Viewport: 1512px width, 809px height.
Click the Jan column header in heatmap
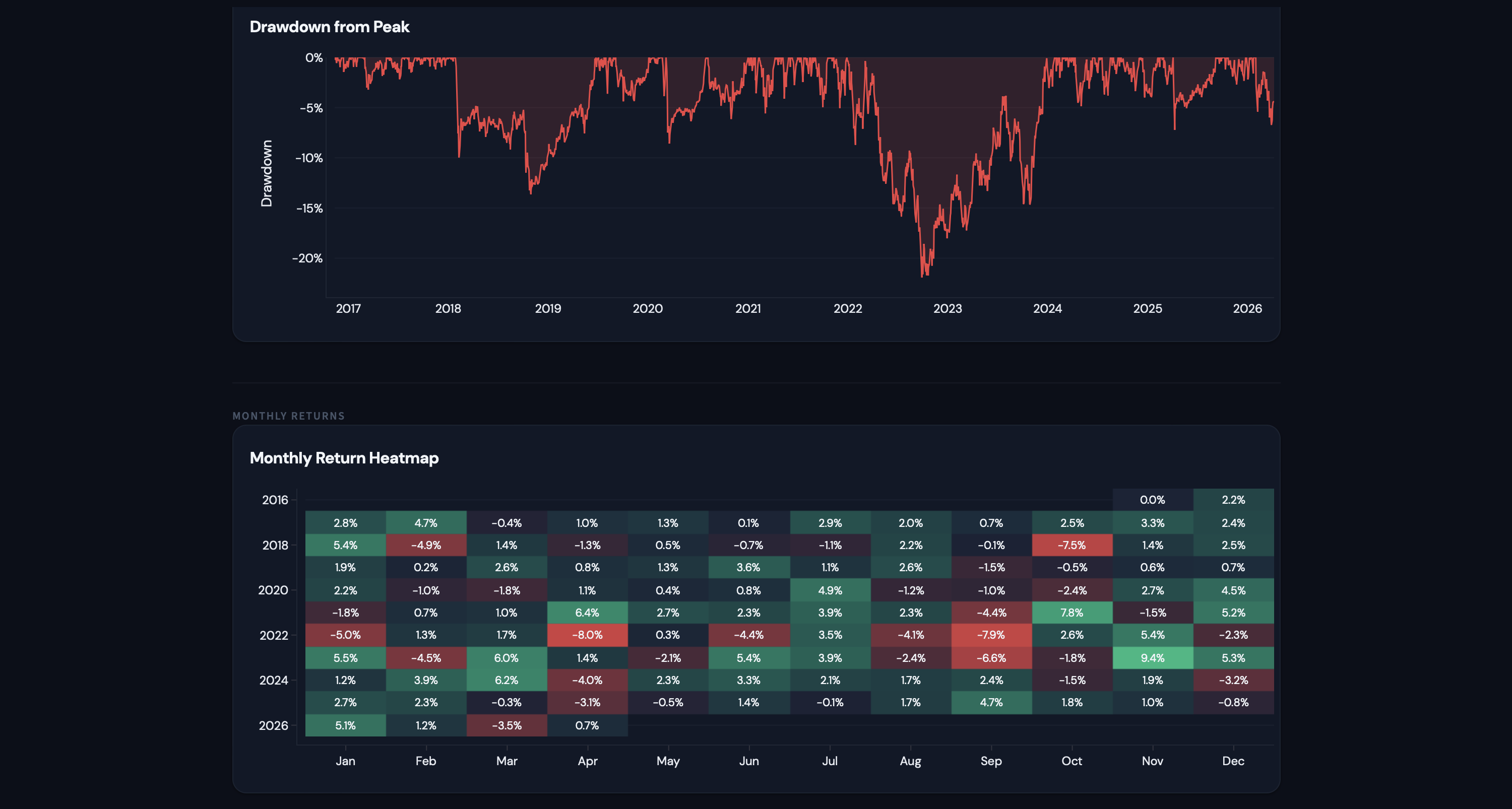pyautogui.click(x=346, y=760)
